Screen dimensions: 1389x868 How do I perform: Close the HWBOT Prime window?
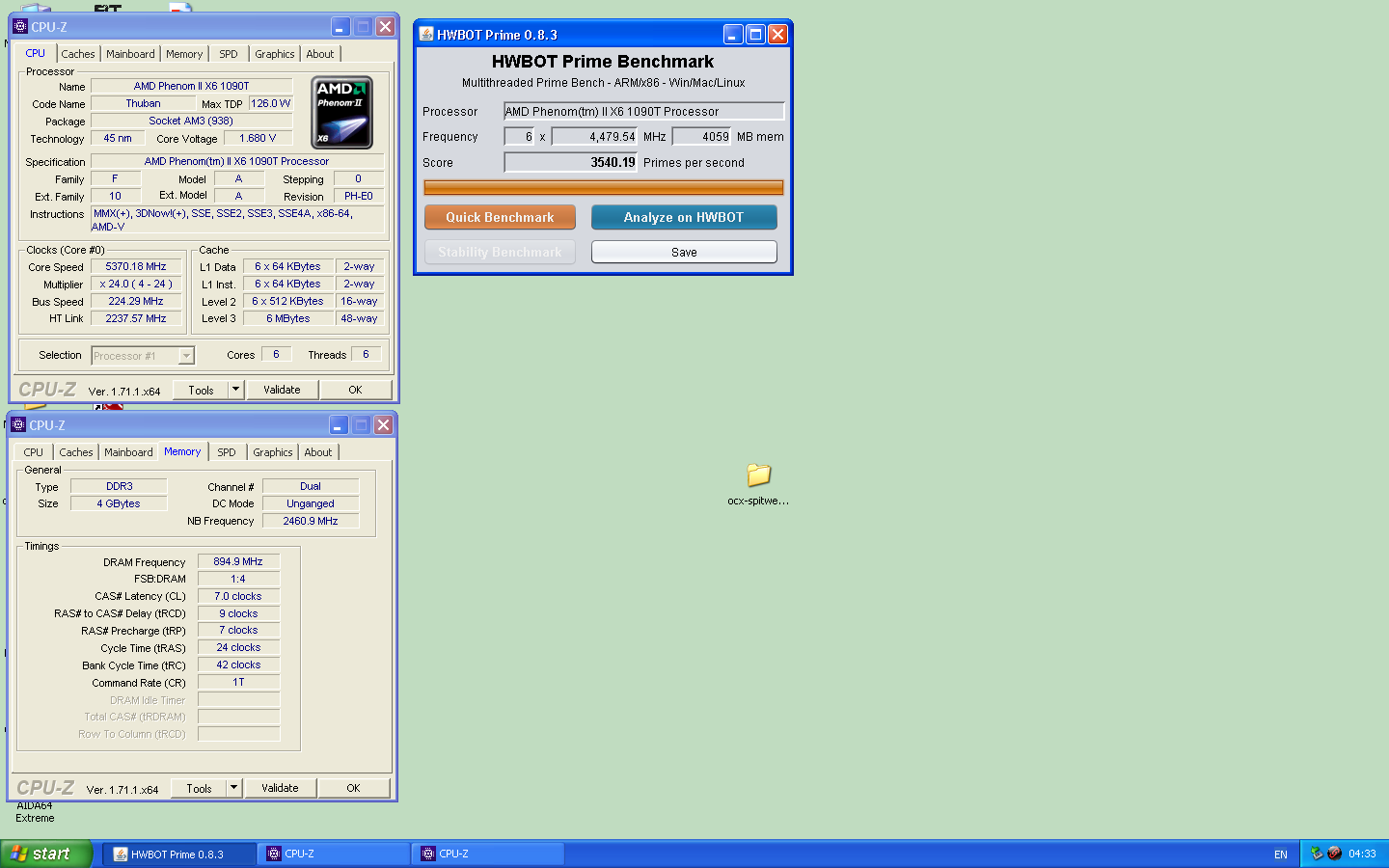[x=777, y=35]
